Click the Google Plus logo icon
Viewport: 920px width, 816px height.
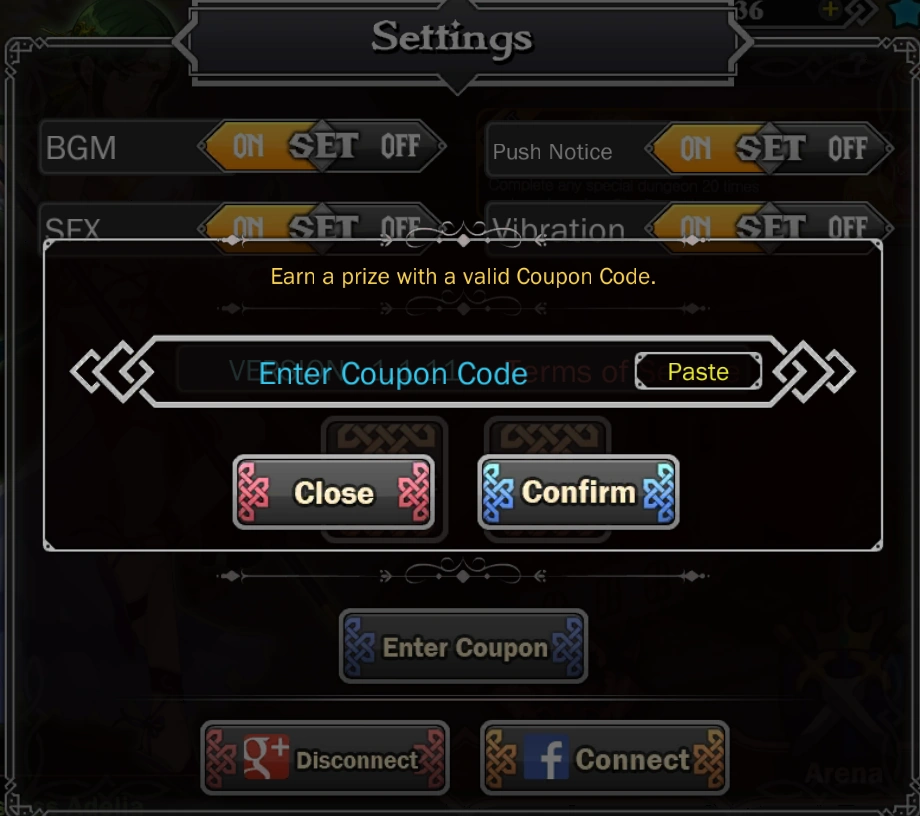266,757
